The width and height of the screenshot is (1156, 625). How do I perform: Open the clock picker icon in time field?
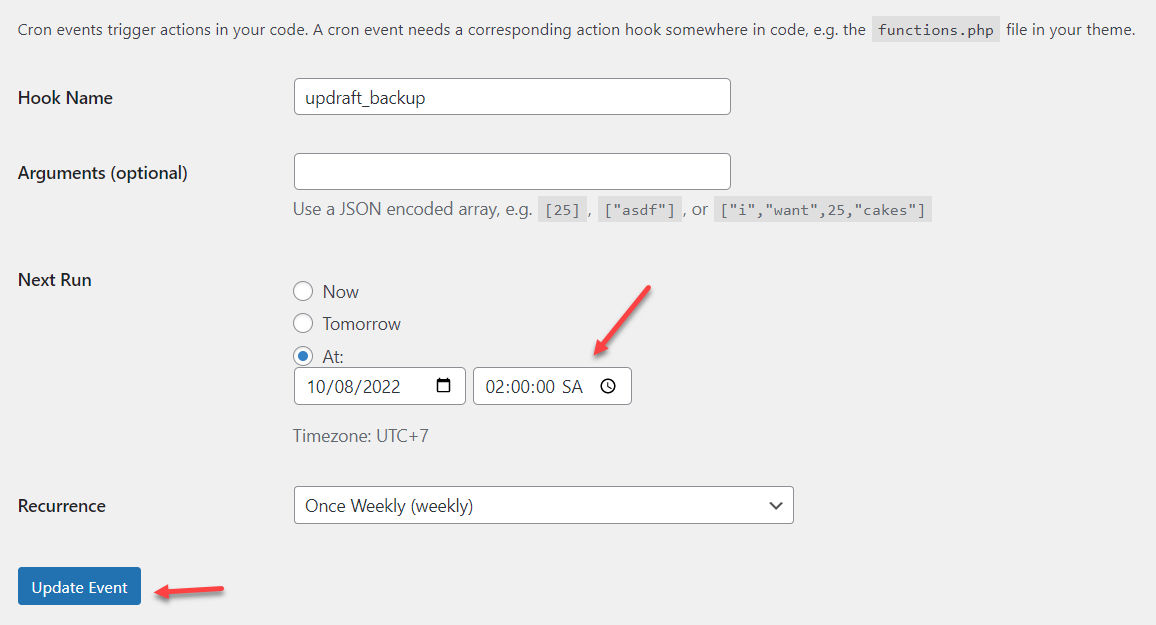(x=608, y=387)
